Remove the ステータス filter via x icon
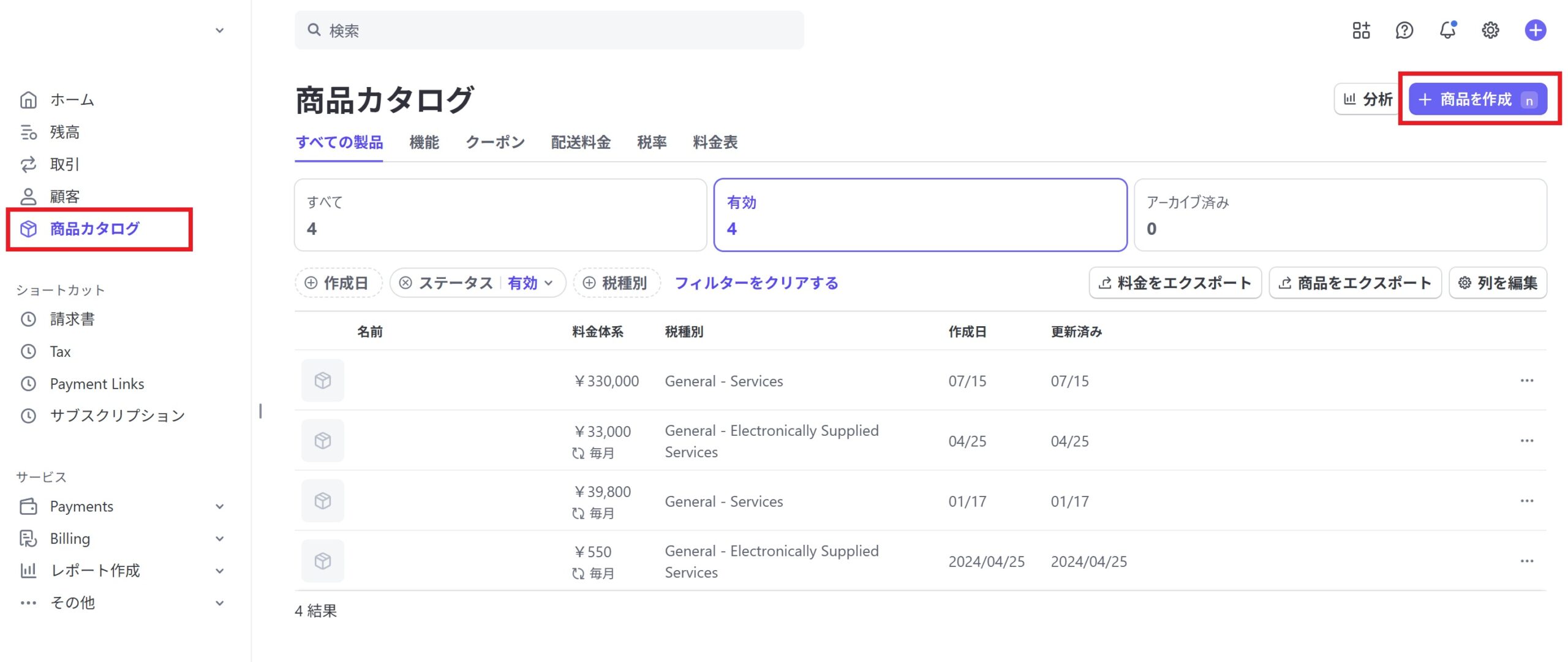 click(405, 283)
